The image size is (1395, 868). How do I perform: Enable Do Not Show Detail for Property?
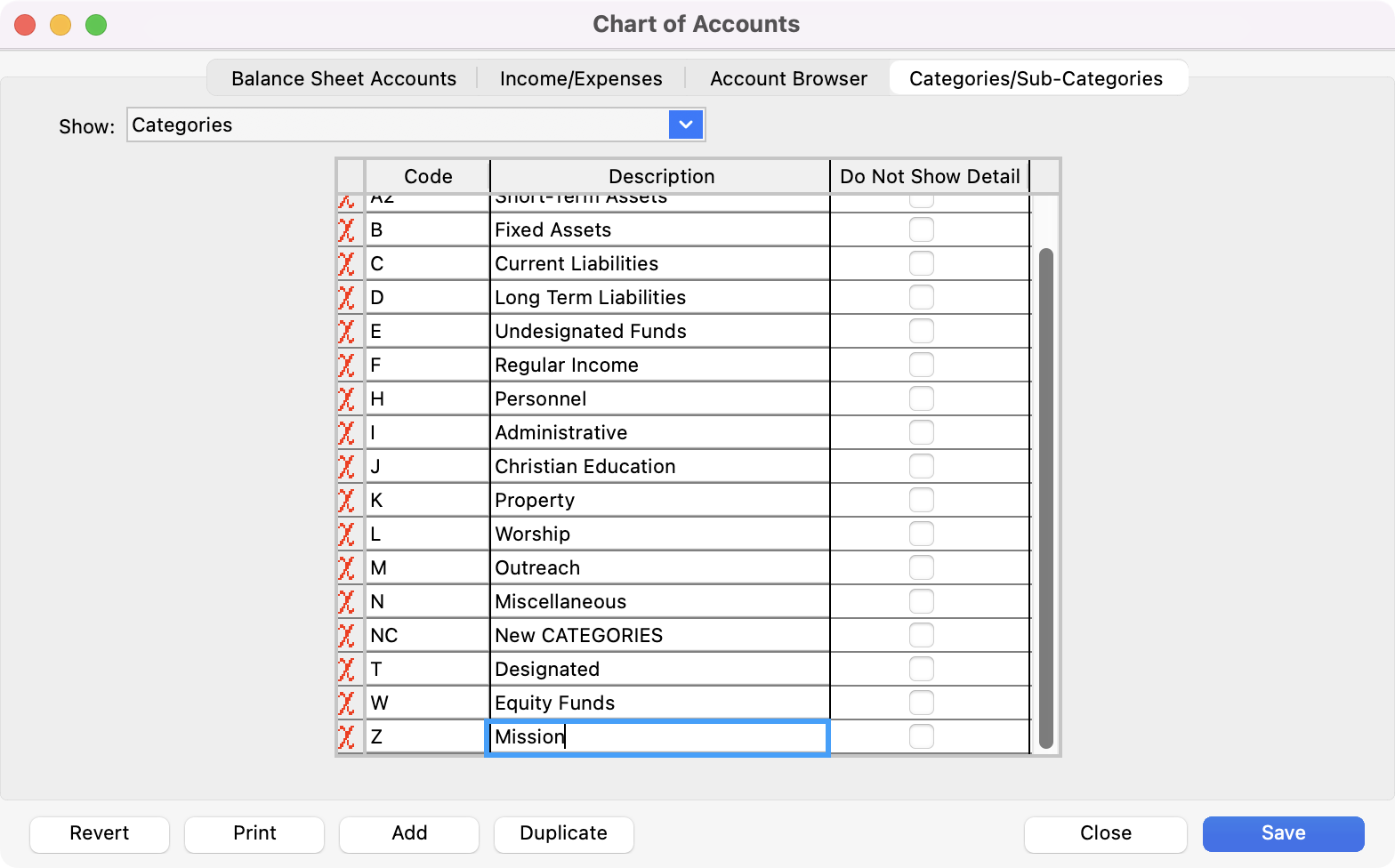(921, 500)
